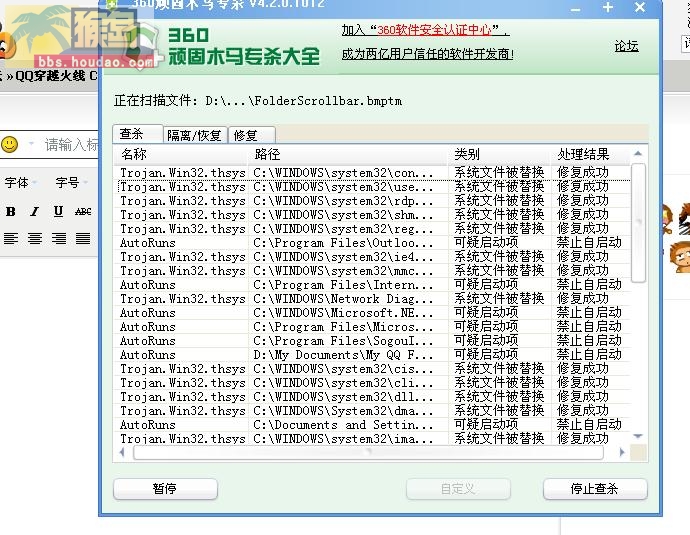Screen dimensions: 690x535
Task: Select row with path C:\WINDOWS\system32\shm...
Action: [x=372, y=215]
